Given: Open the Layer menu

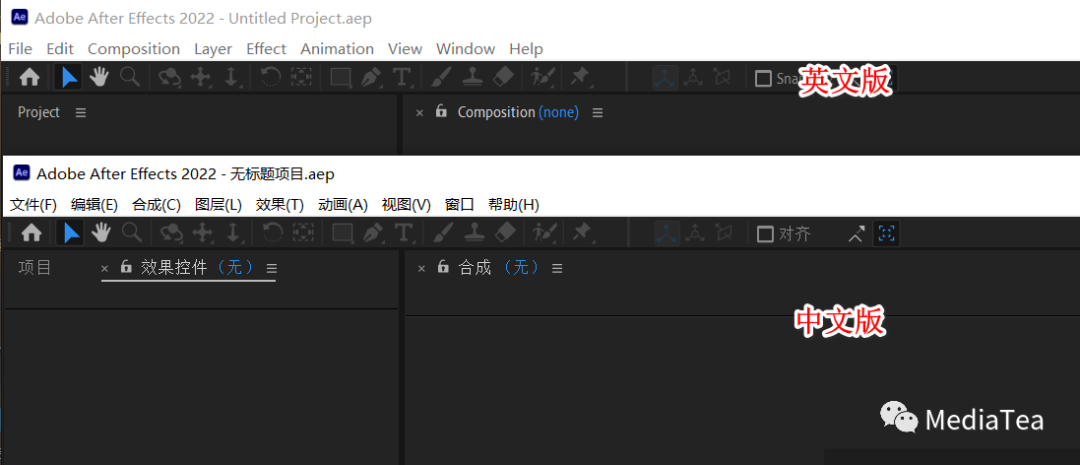Looking at the screenshot, I should (213, 49).
